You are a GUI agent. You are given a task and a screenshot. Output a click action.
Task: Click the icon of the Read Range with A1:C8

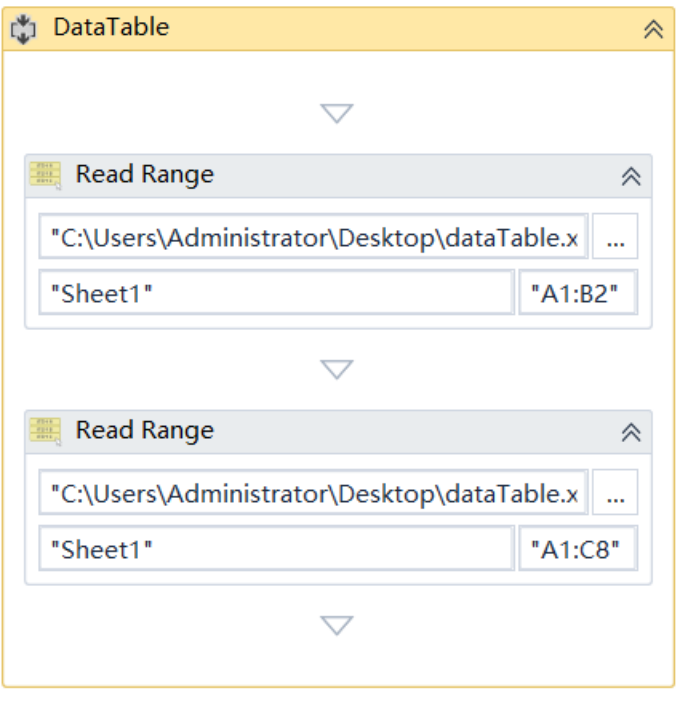click(x=45, y=431)
